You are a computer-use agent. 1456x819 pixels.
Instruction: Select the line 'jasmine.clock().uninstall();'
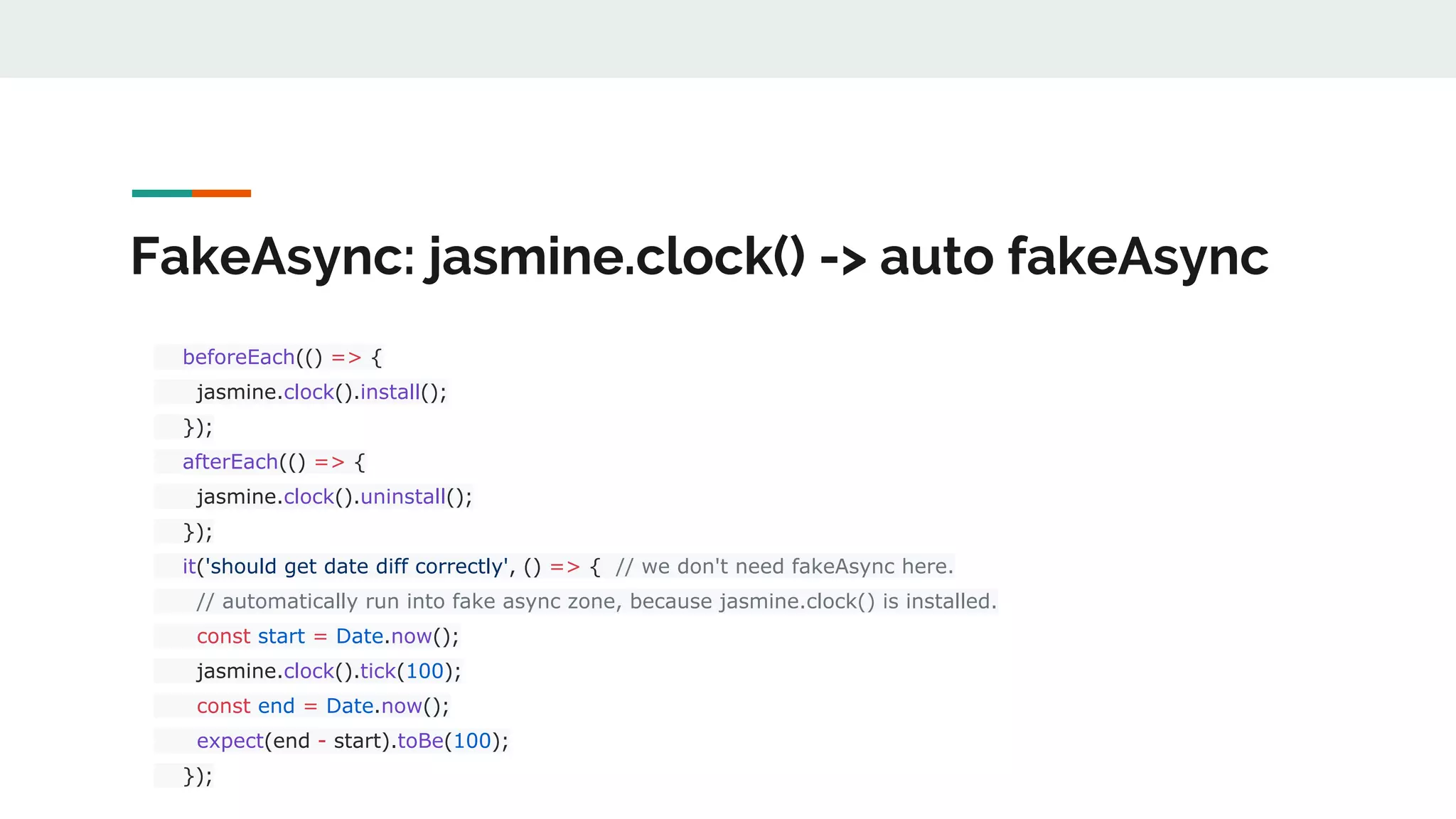334,497
